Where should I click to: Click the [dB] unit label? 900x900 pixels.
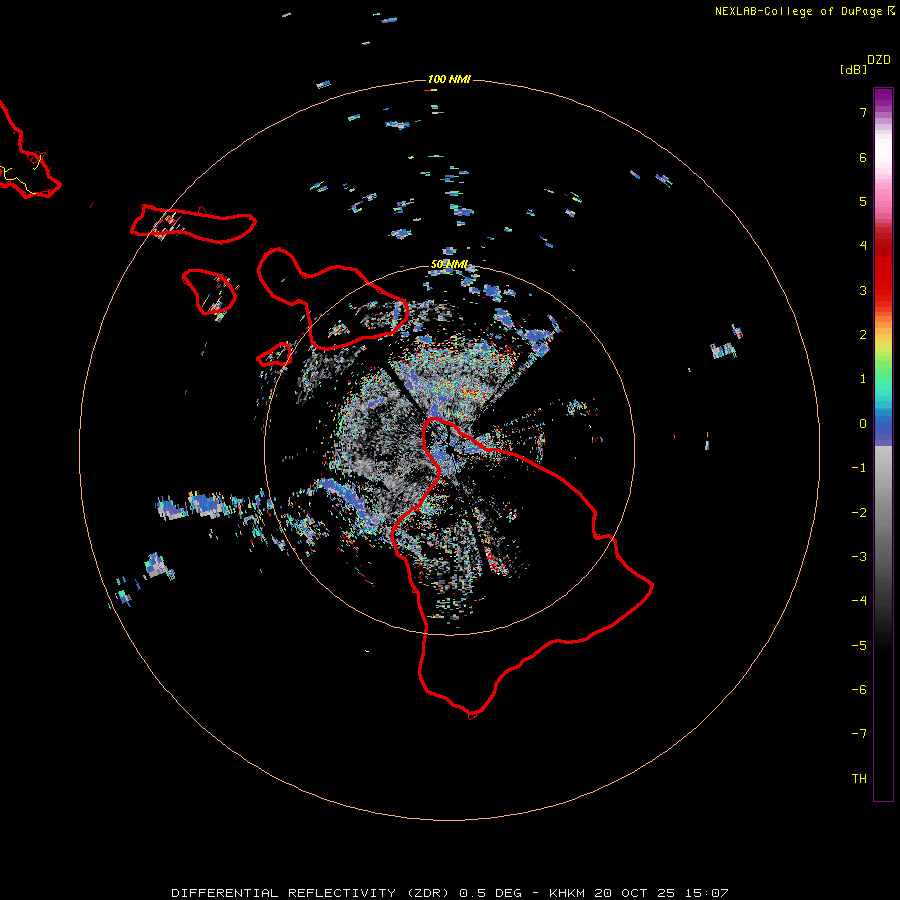click(853, 69)
